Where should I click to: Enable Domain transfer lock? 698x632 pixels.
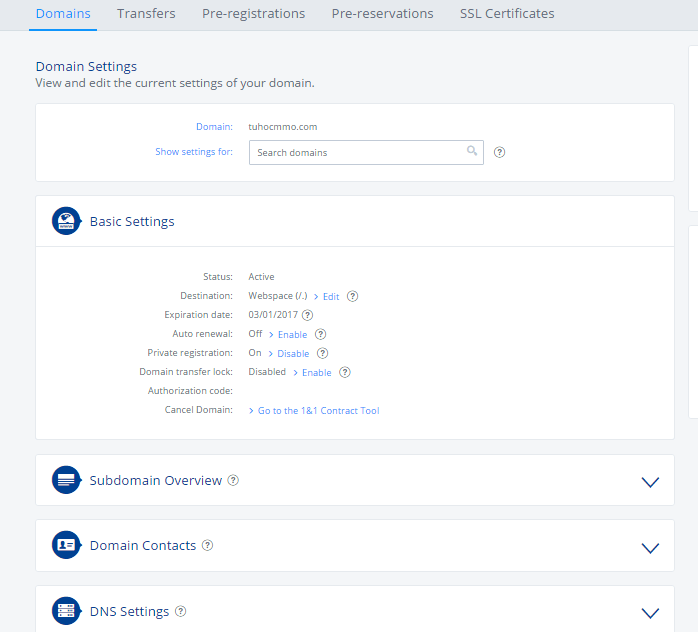tap(316, 373)
